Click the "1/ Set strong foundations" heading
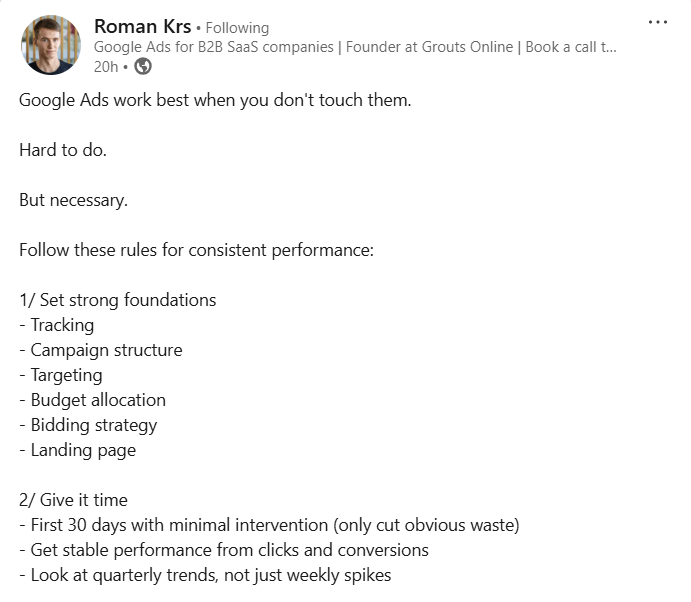This screenshot has height=602, width=691. click(117, 300)
